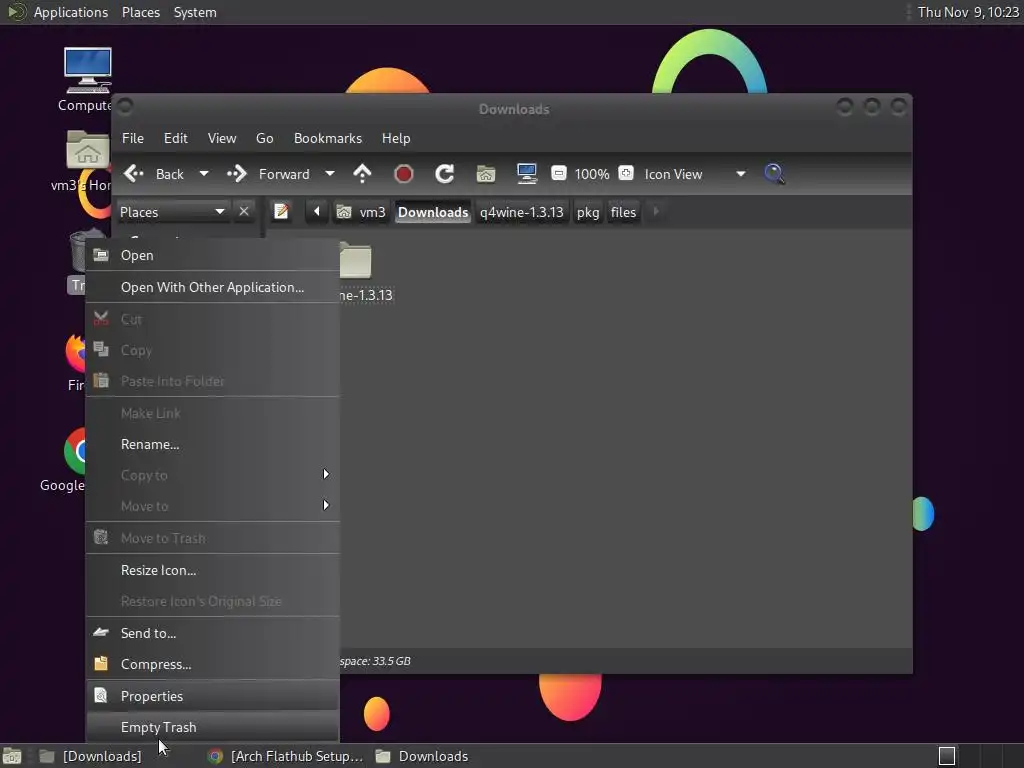Choose Send to in context menu
Image resolution: width=1024 pixels, height=768 pixels.
click(213, 633)
